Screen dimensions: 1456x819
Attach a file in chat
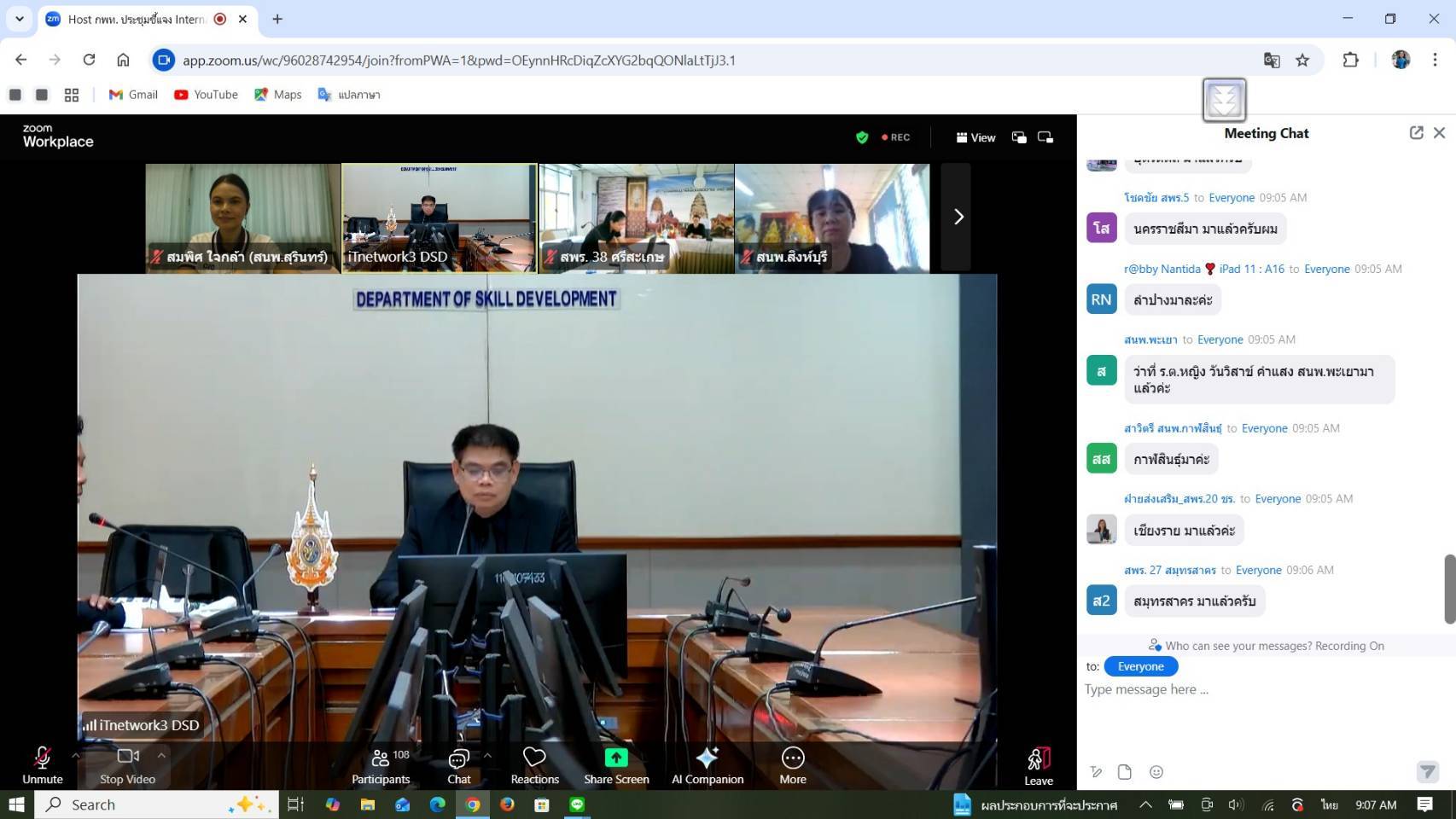(1125, 772)
